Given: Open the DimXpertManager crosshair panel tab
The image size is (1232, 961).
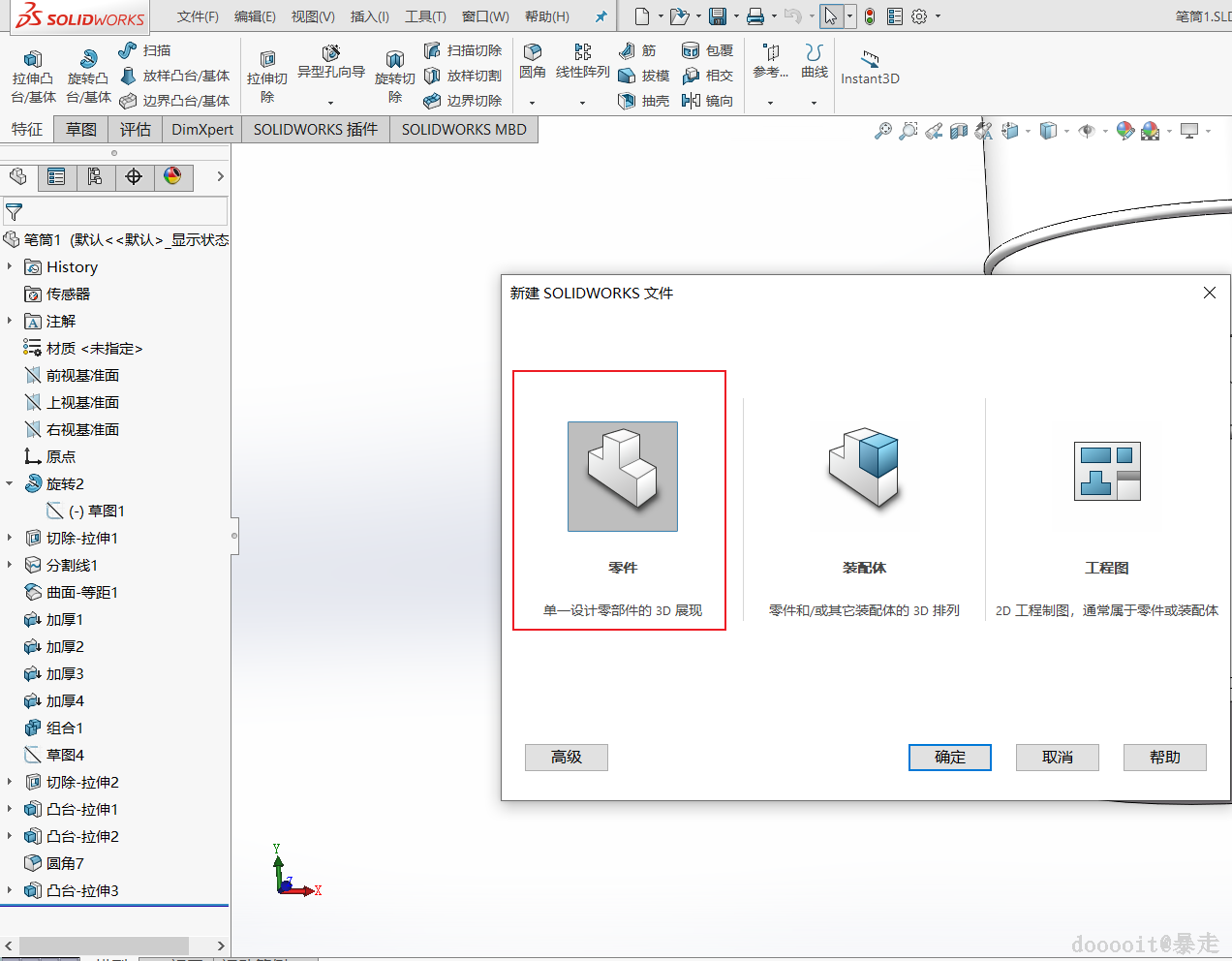Looking at the screenshot, I should [134, 176].
